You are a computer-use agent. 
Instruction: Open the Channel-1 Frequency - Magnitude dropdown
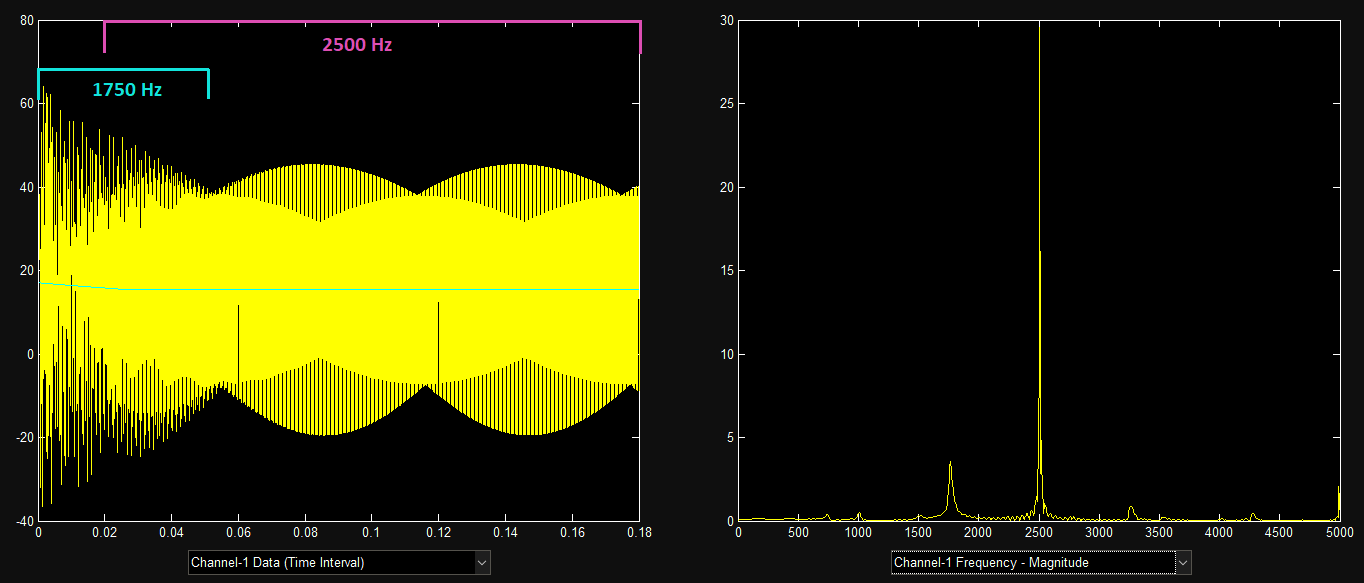click(x=1037, y=562)
